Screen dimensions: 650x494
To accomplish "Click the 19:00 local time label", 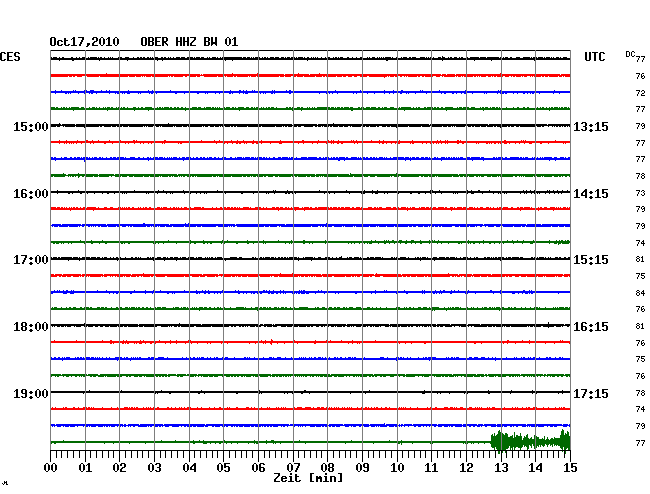I will pos(31,393).
